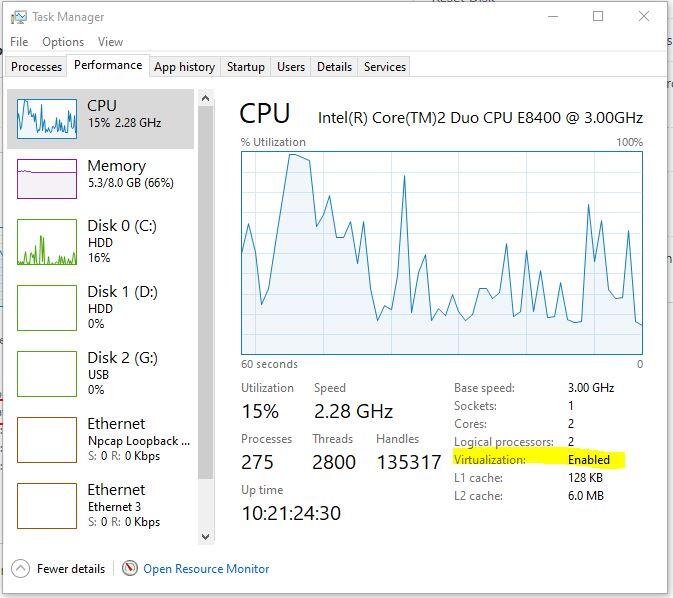This screenshot has height=598, width=673.
Task: Select Npcap Loopback Ethernet thumbnail
Action: pyautogui.click(x=47, y=440)
